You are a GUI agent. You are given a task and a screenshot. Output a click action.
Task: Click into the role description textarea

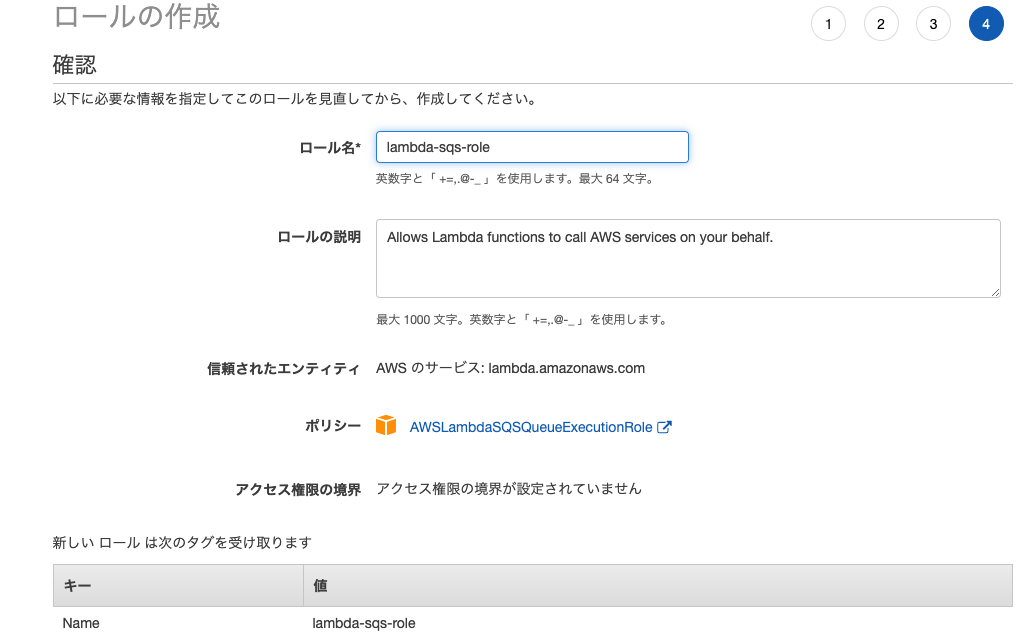pyautogui.click(x=688, y=258)
